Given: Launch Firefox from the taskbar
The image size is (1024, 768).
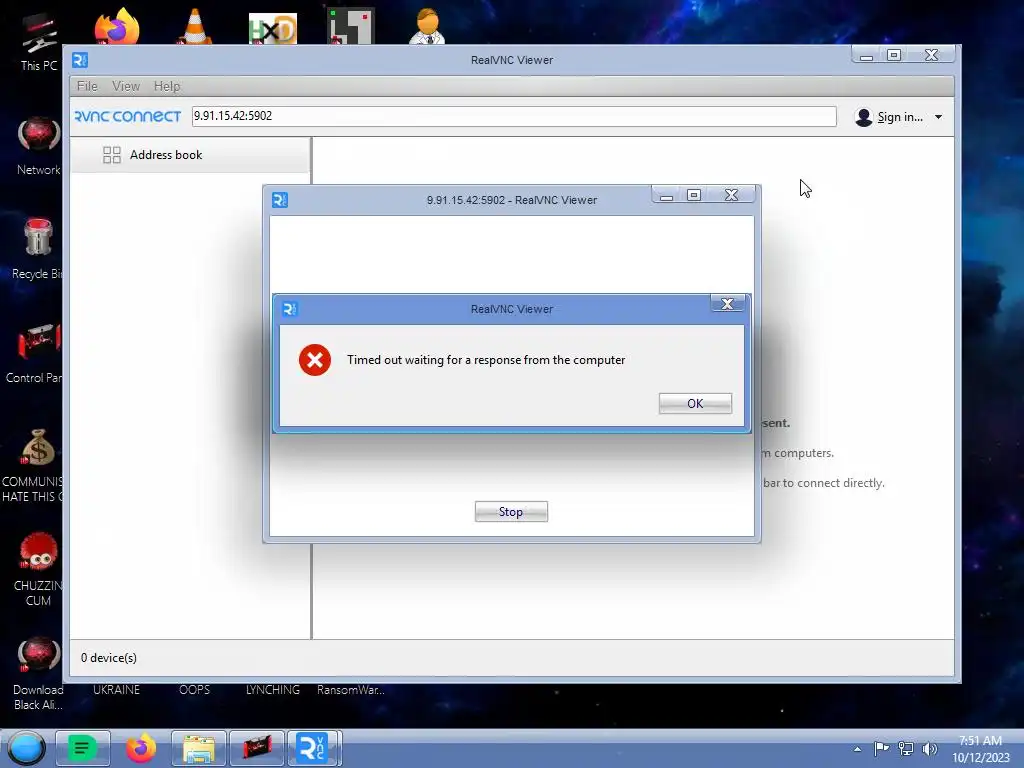Looking at the screenshot, I should point(141,748).
